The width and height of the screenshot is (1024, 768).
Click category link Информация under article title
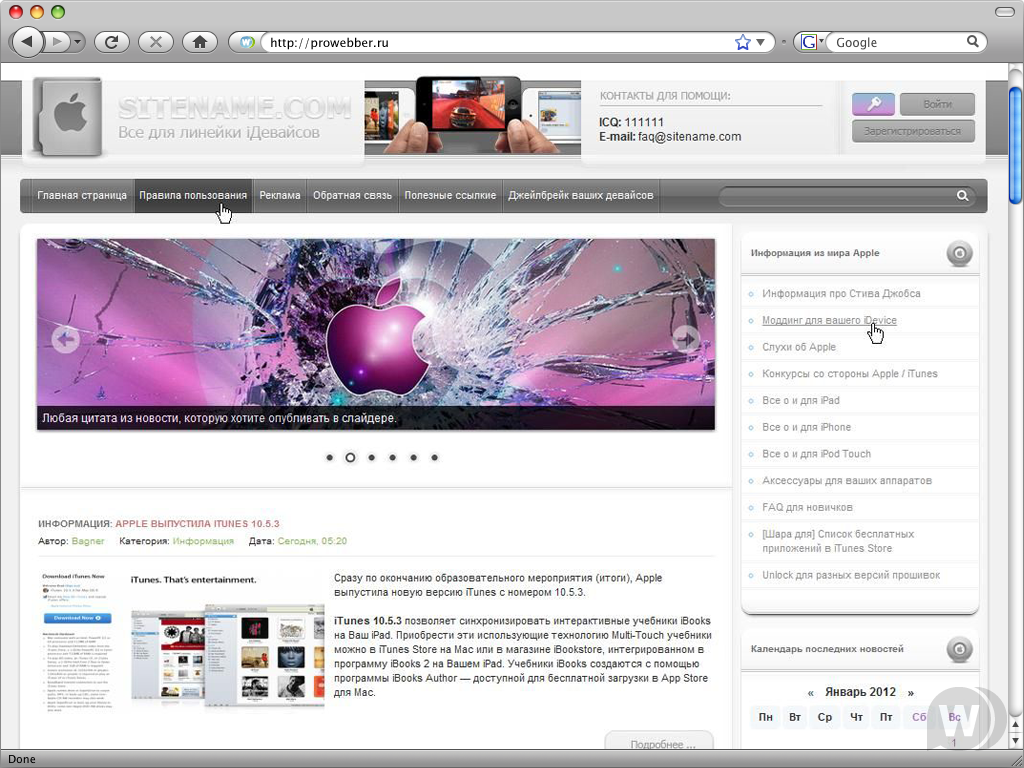(x=203, y=541)
